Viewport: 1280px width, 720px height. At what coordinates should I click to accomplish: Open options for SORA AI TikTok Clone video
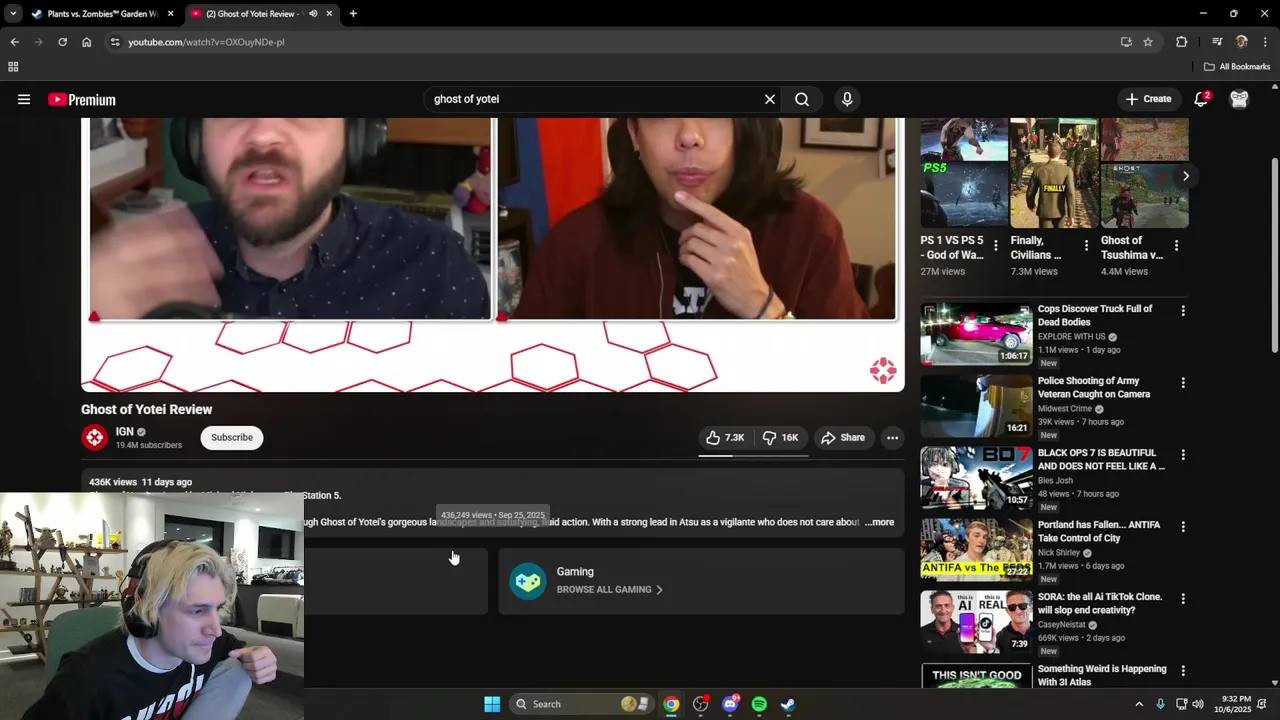[1183, 599]
